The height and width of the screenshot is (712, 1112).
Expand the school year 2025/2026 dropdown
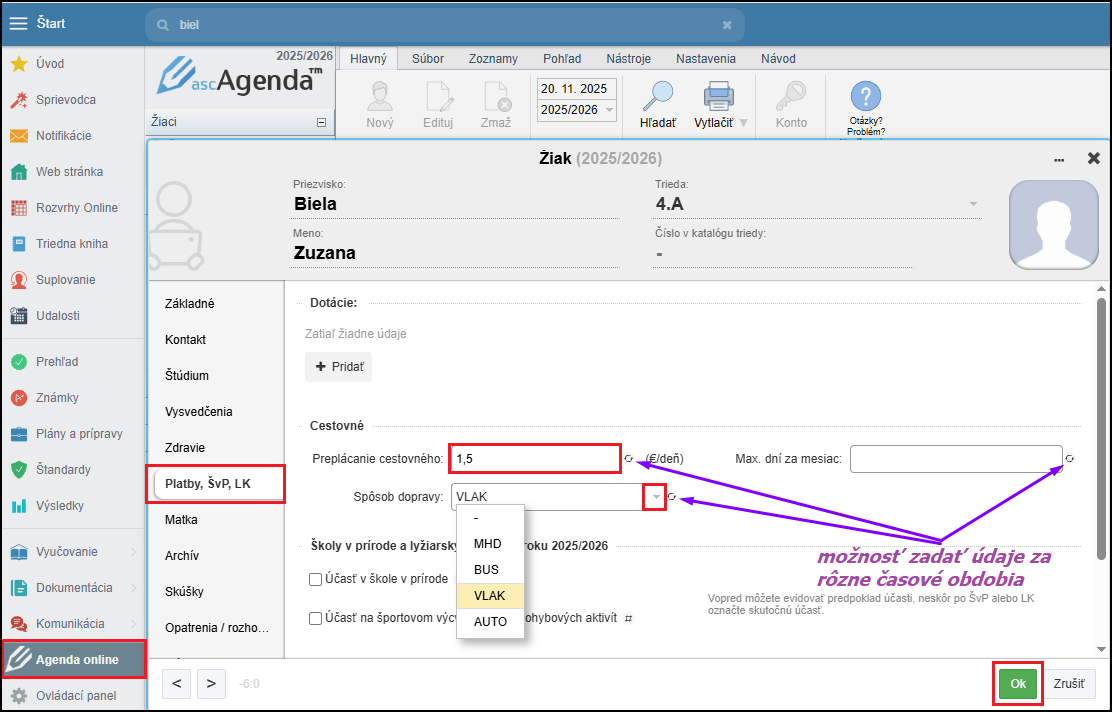[609, 110]
